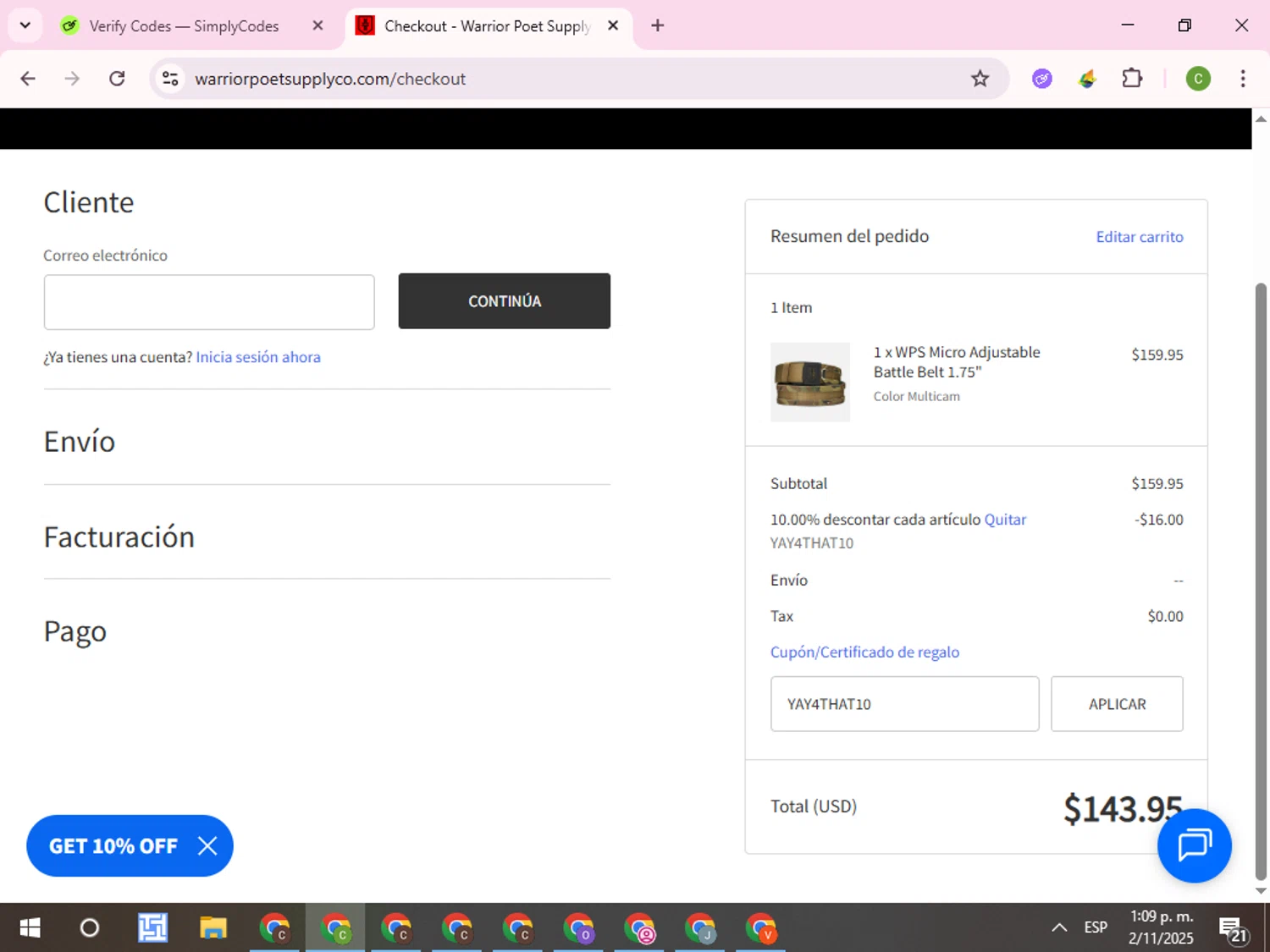Open site information icon in address bar

(x=170, y=79)
